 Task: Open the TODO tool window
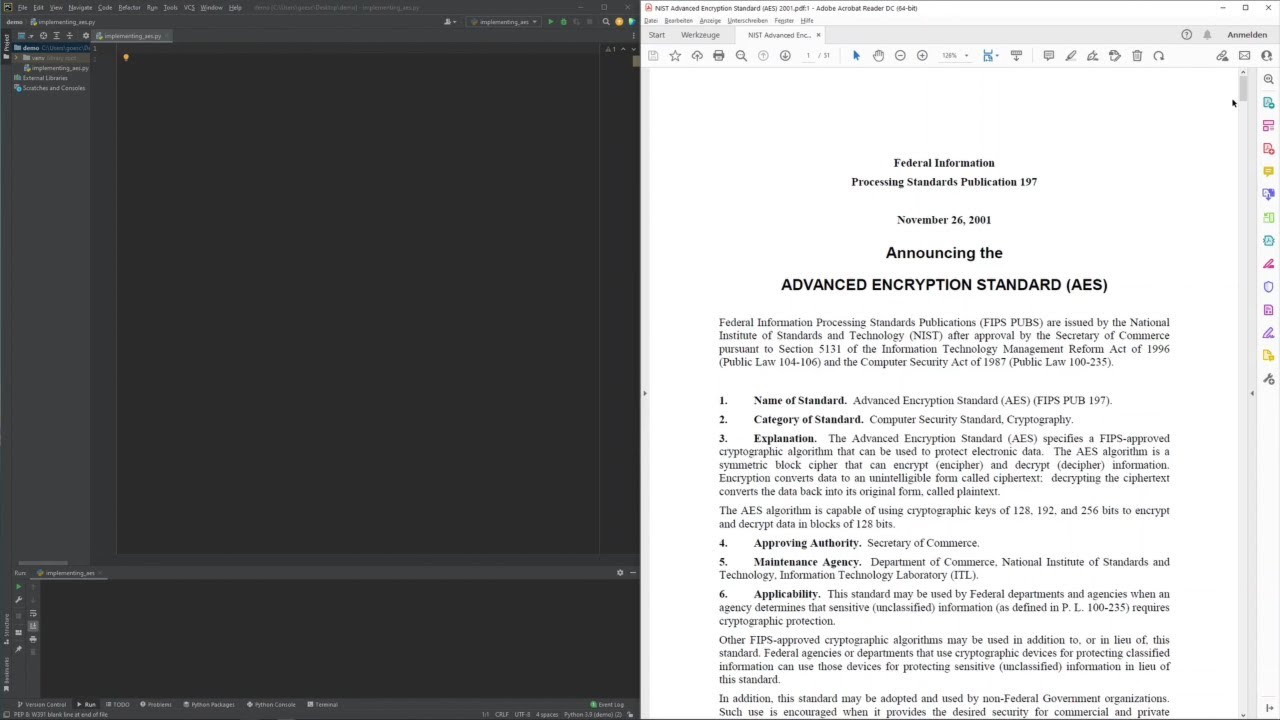point(117,704)
